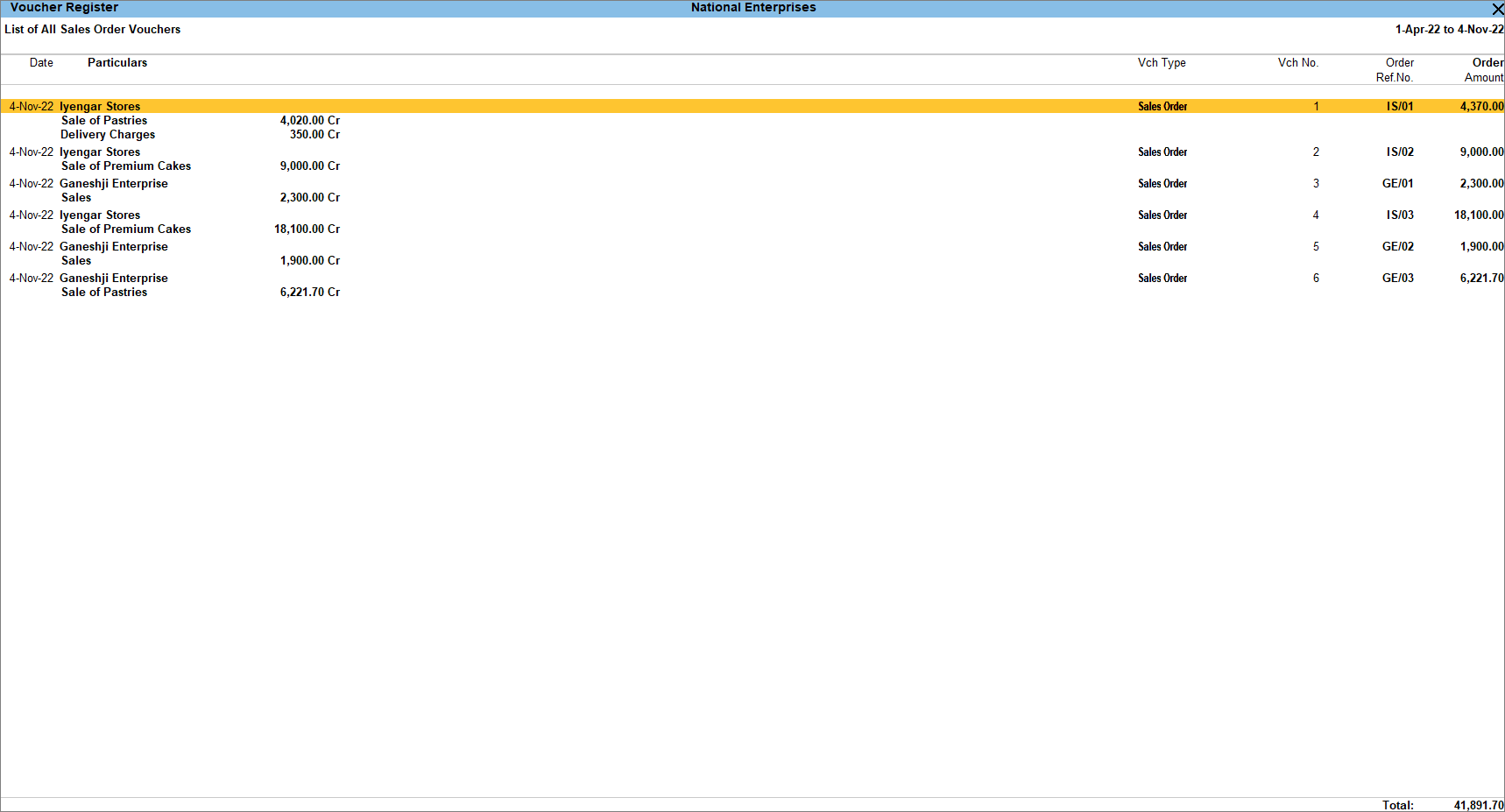The width and height of the screenshot is (1505, 812).
Task: Click the total value 41,891.70
Action: coord(1479,805)
